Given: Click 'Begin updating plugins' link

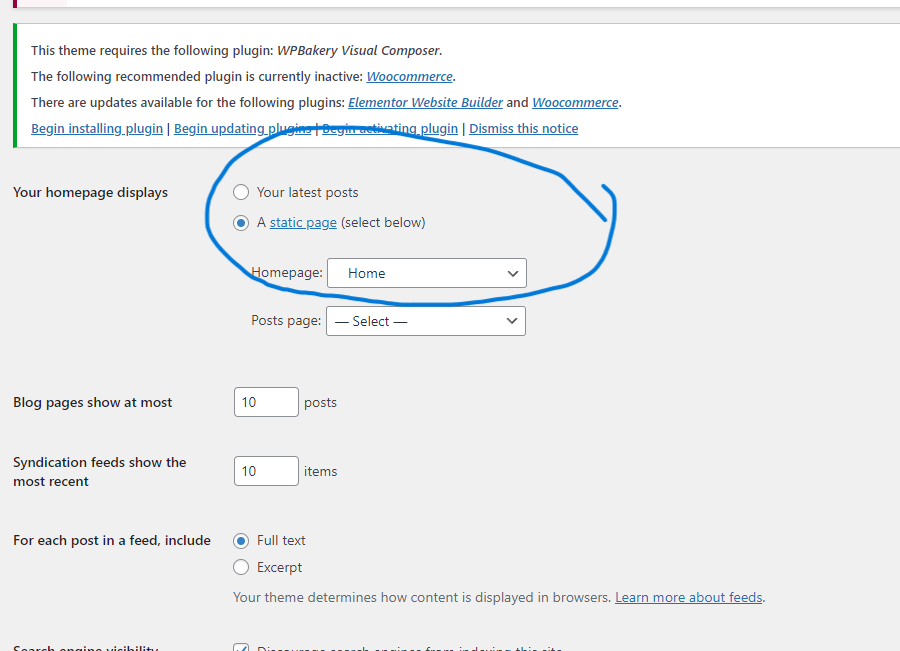Looking at the screenshot, I should pyautogui.click(x=242, y=129).
